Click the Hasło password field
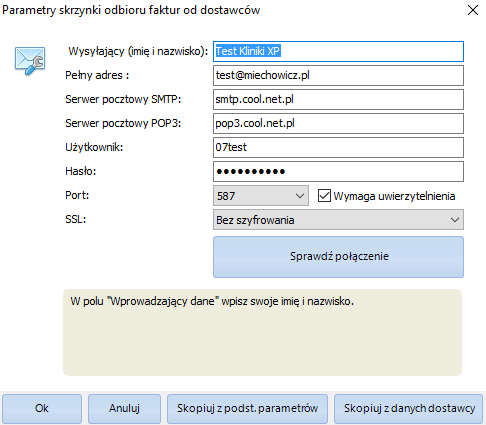 [338, 171]
